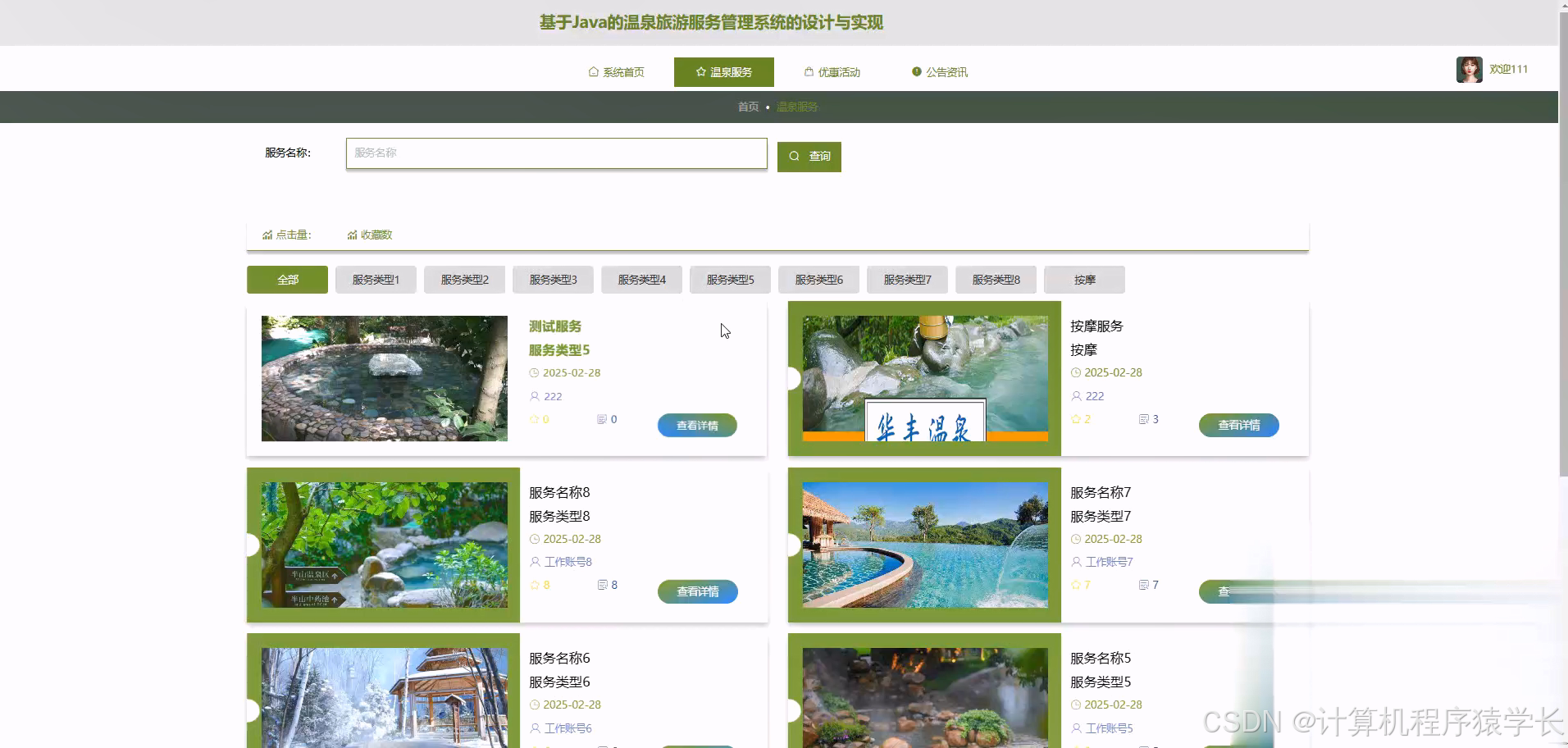Viewport: 1568px width, 748px height.
Task: Open the 公告资讯 navigation item
Action: point(940,72)
